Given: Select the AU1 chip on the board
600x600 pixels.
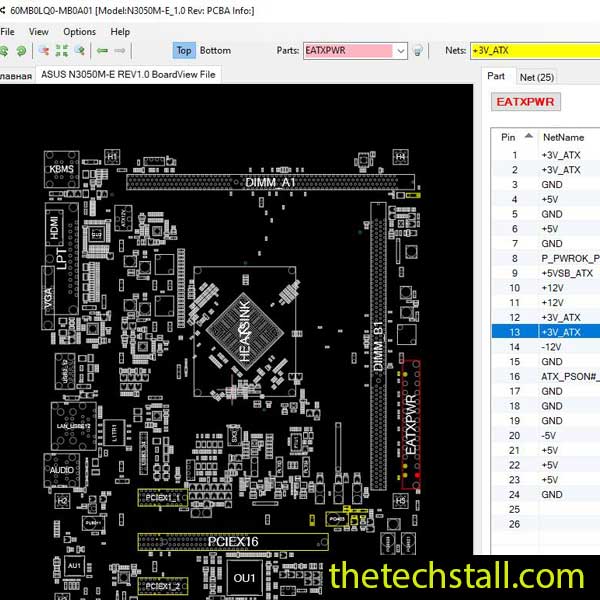Looking at the screenshot, I should 74,566.
